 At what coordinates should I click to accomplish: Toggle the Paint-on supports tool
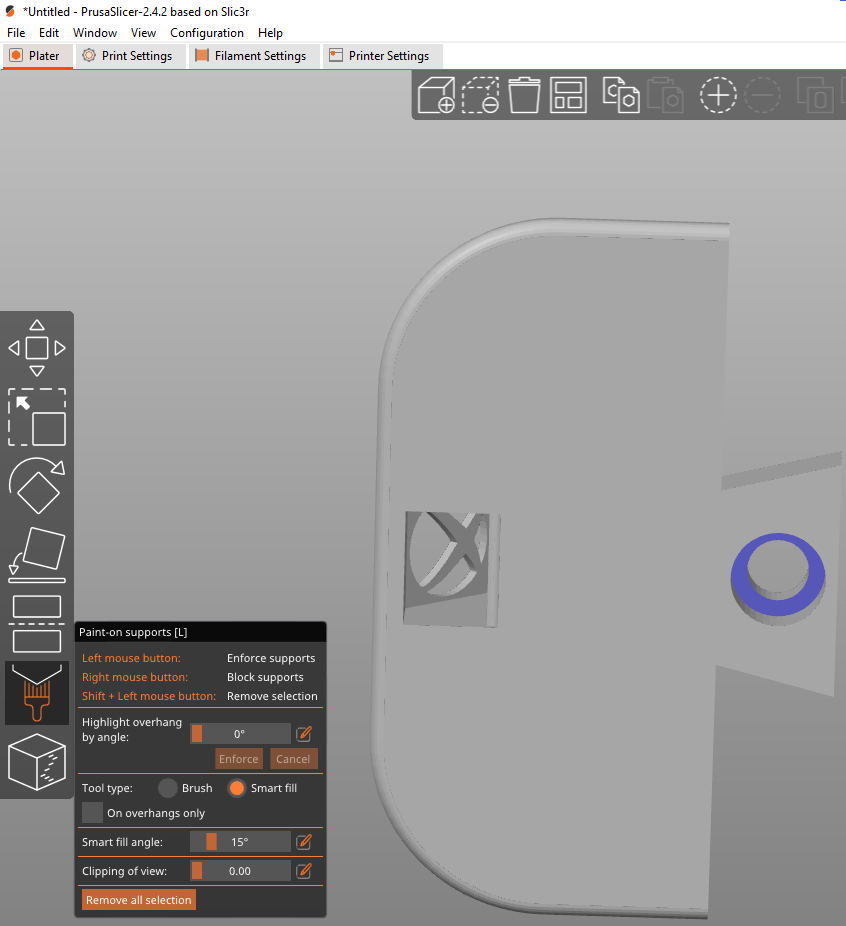(37, 693)
